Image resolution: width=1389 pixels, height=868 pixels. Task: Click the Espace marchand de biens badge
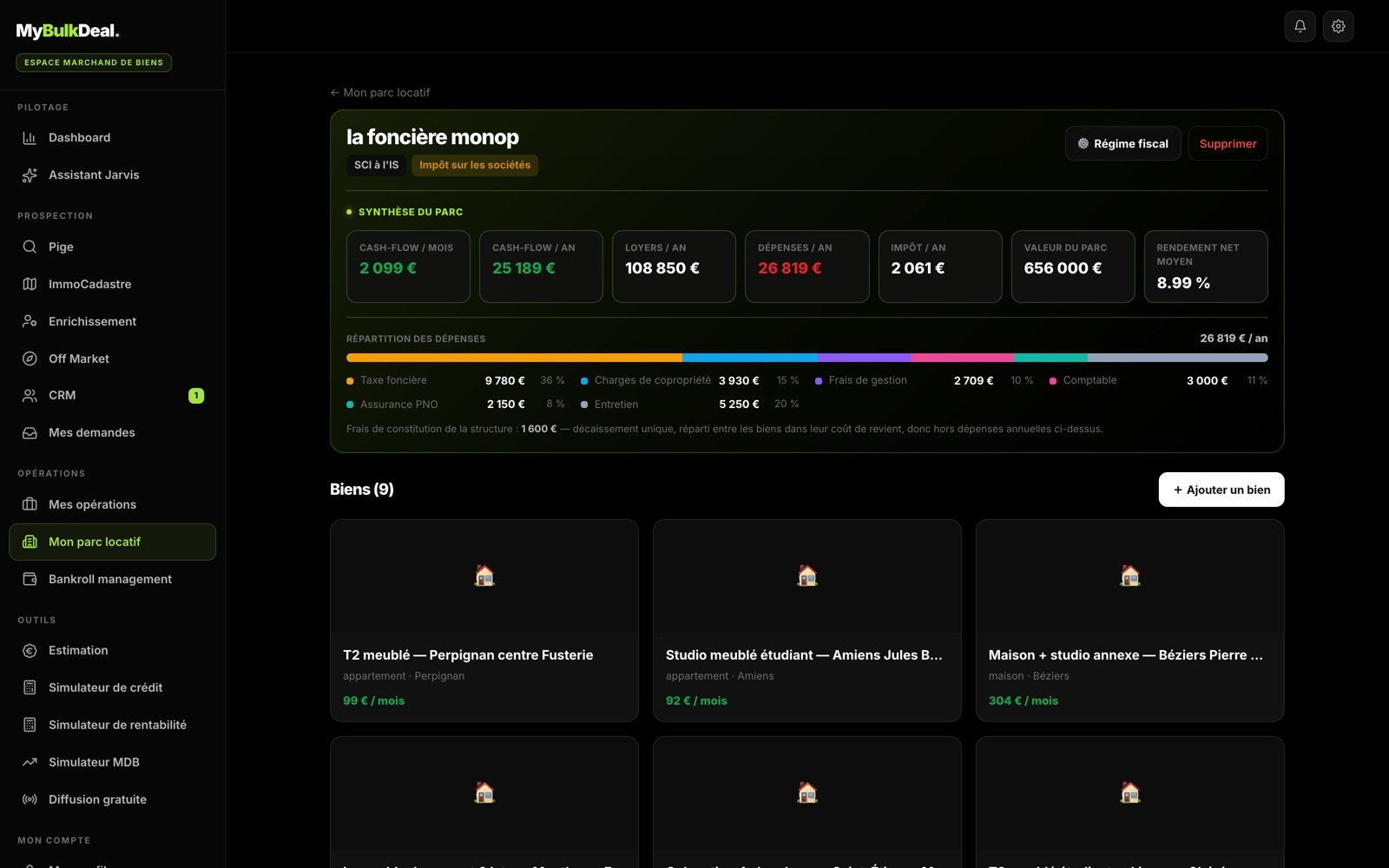(x=94, y=62)
